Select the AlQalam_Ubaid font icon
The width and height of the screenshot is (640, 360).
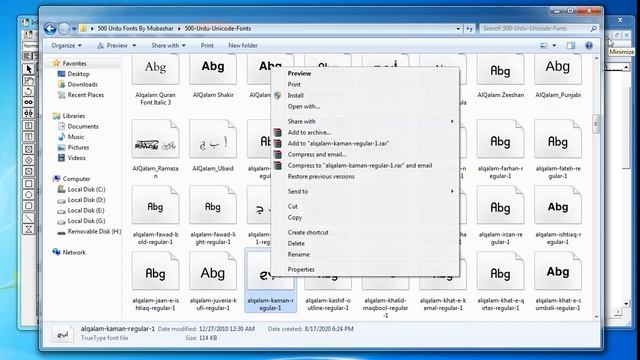click(x=213, y=139)
